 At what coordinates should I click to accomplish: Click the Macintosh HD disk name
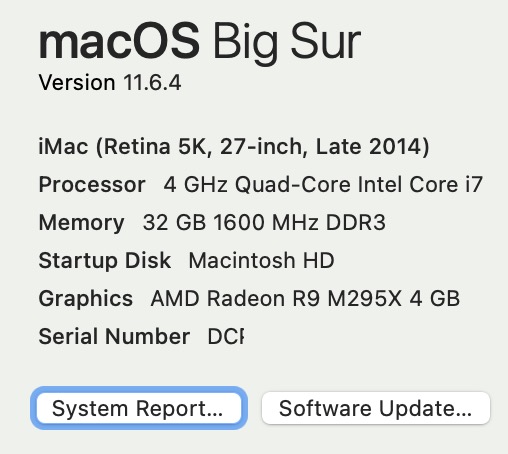click(x=261, y=260)
